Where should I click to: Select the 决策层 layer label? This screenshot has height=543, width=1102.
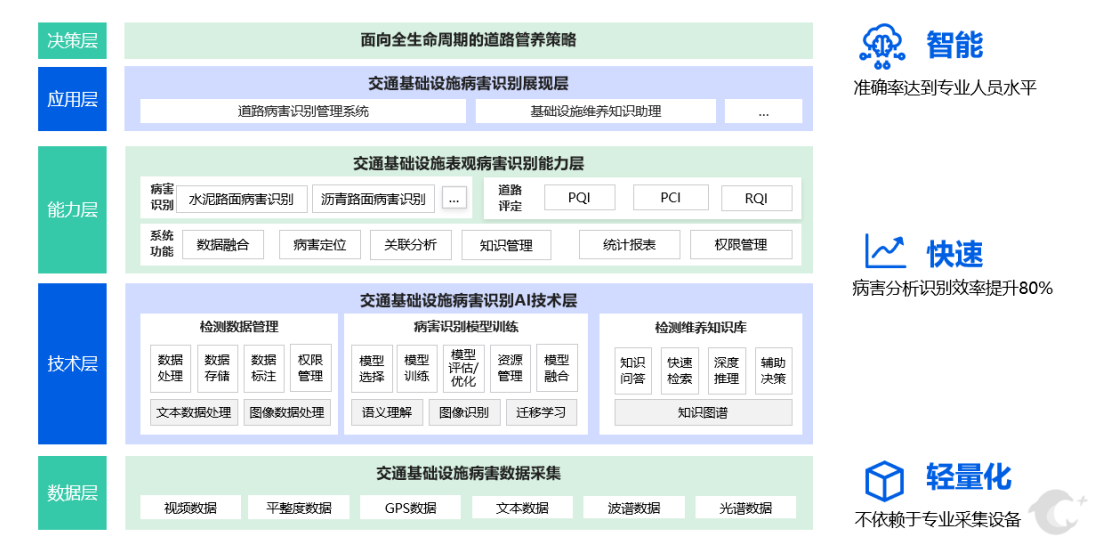click(x=72, y=40)
